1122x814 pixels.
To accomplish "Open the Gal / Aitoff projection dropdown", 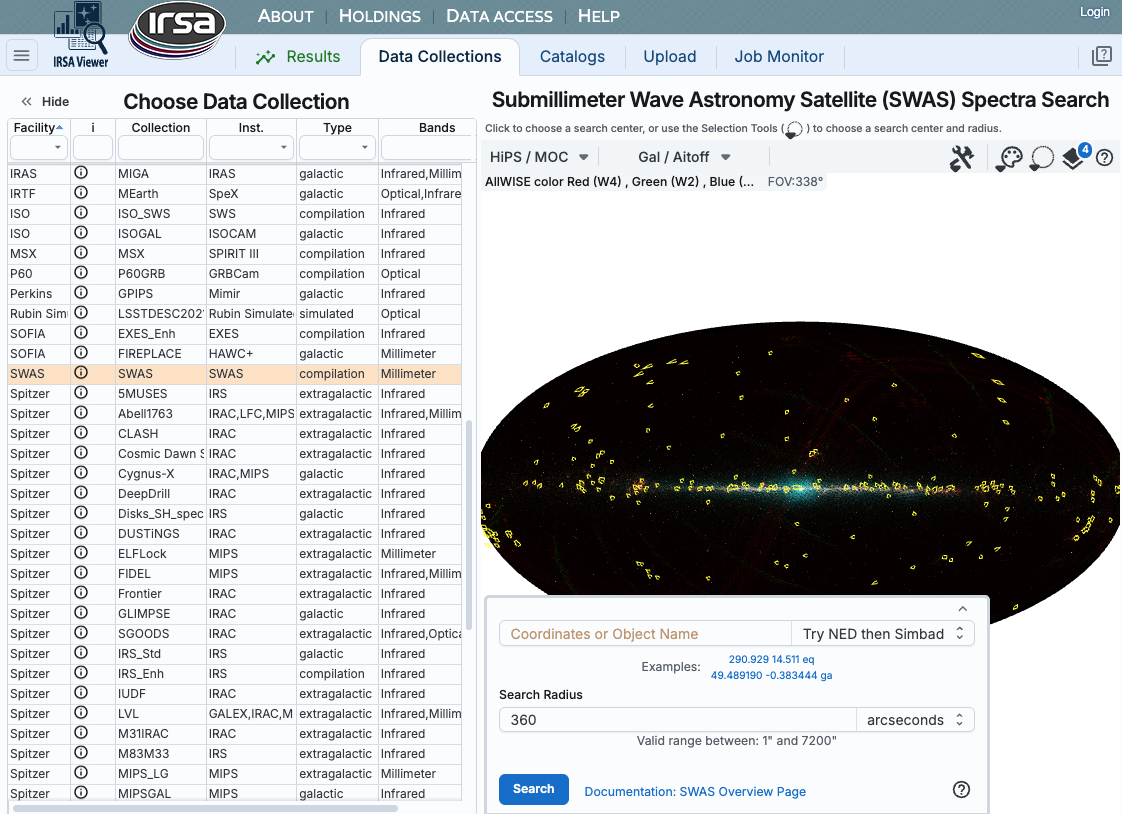I will pyautogui.click(x=684, y=157).
